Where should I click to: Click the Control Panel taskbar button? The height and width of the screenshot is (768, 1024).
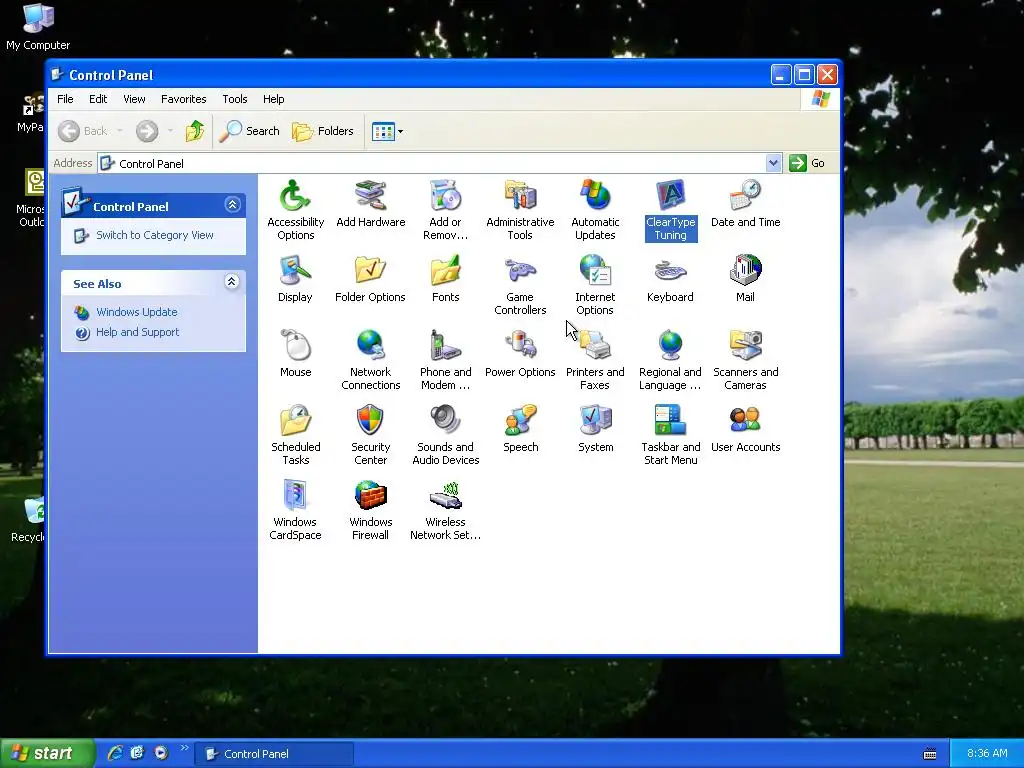274,754
